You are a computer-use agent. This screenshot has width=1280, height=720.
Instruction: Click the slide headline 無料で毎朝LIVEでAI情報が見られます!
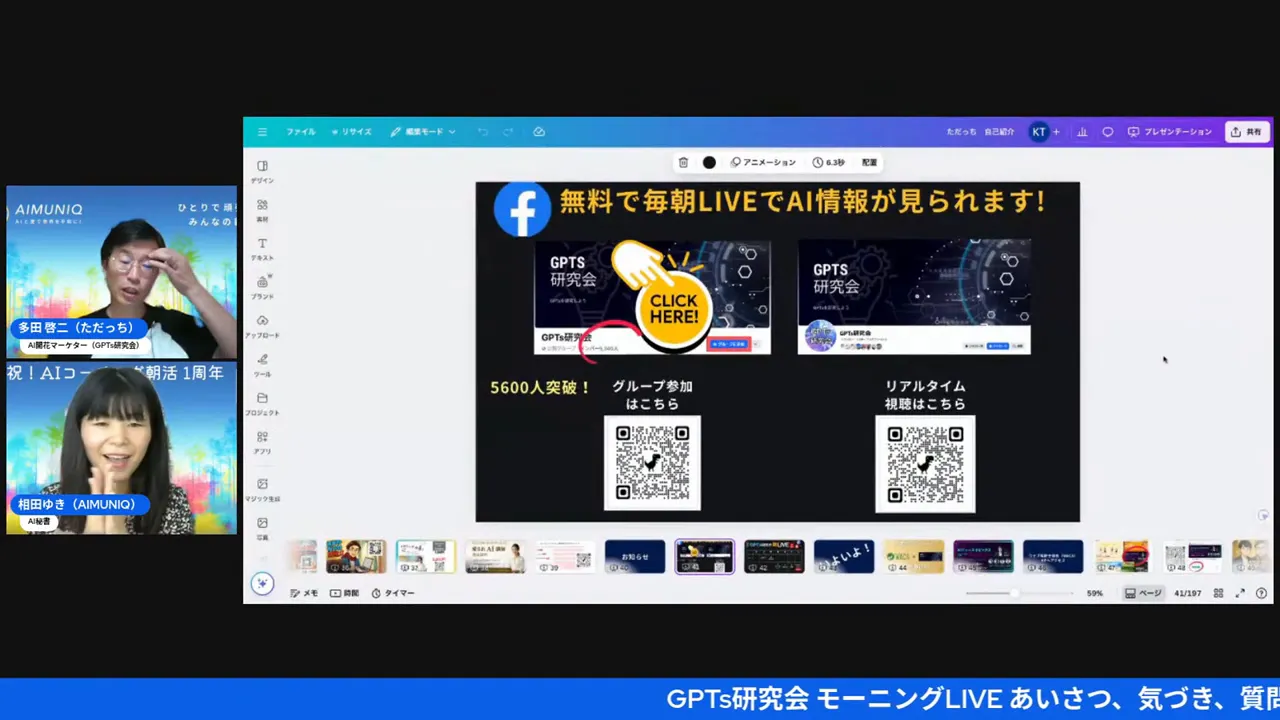tap(803, 202)
